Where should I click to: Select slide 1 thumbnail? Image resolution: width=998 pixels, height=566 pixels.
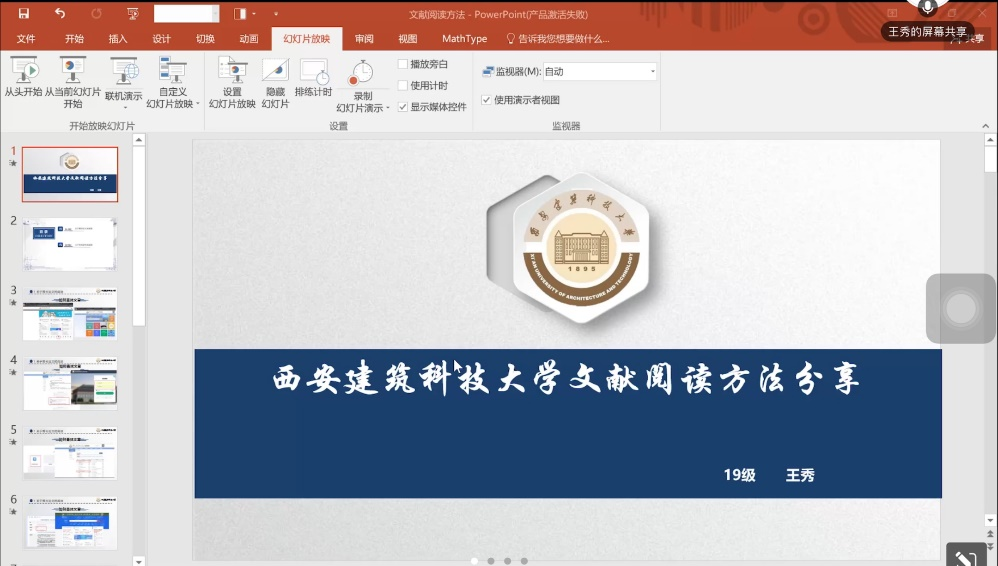point(70,174)
